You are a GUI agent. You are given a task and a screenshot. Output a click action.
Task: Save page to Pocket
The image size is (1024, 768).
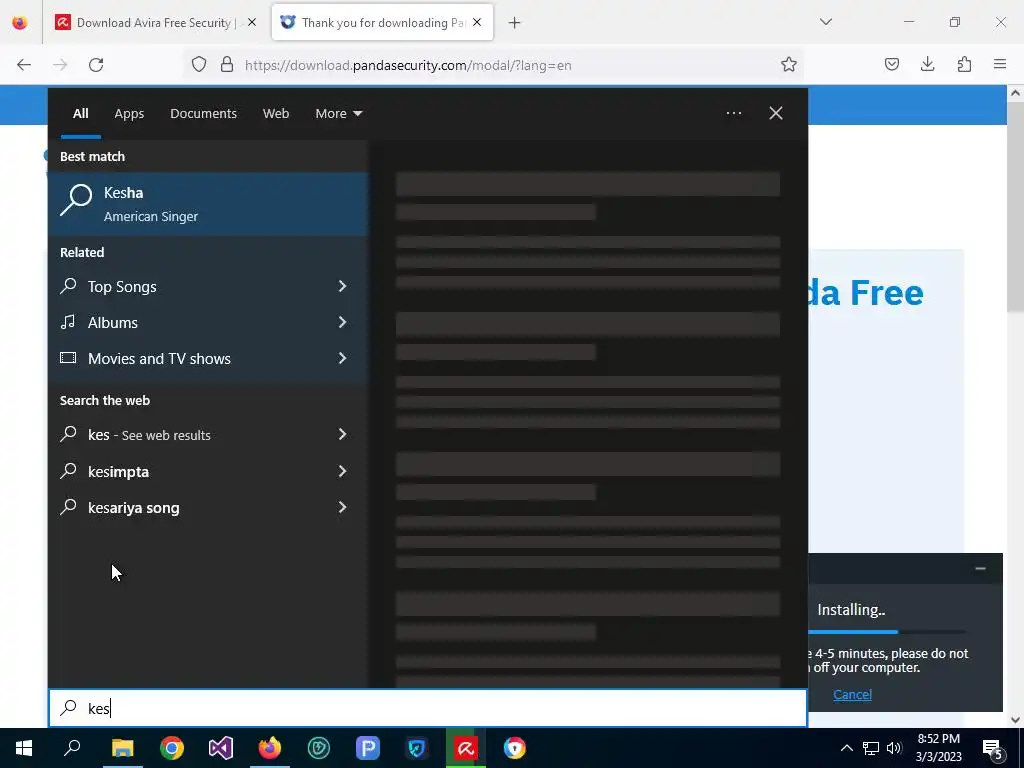[891, 64]
